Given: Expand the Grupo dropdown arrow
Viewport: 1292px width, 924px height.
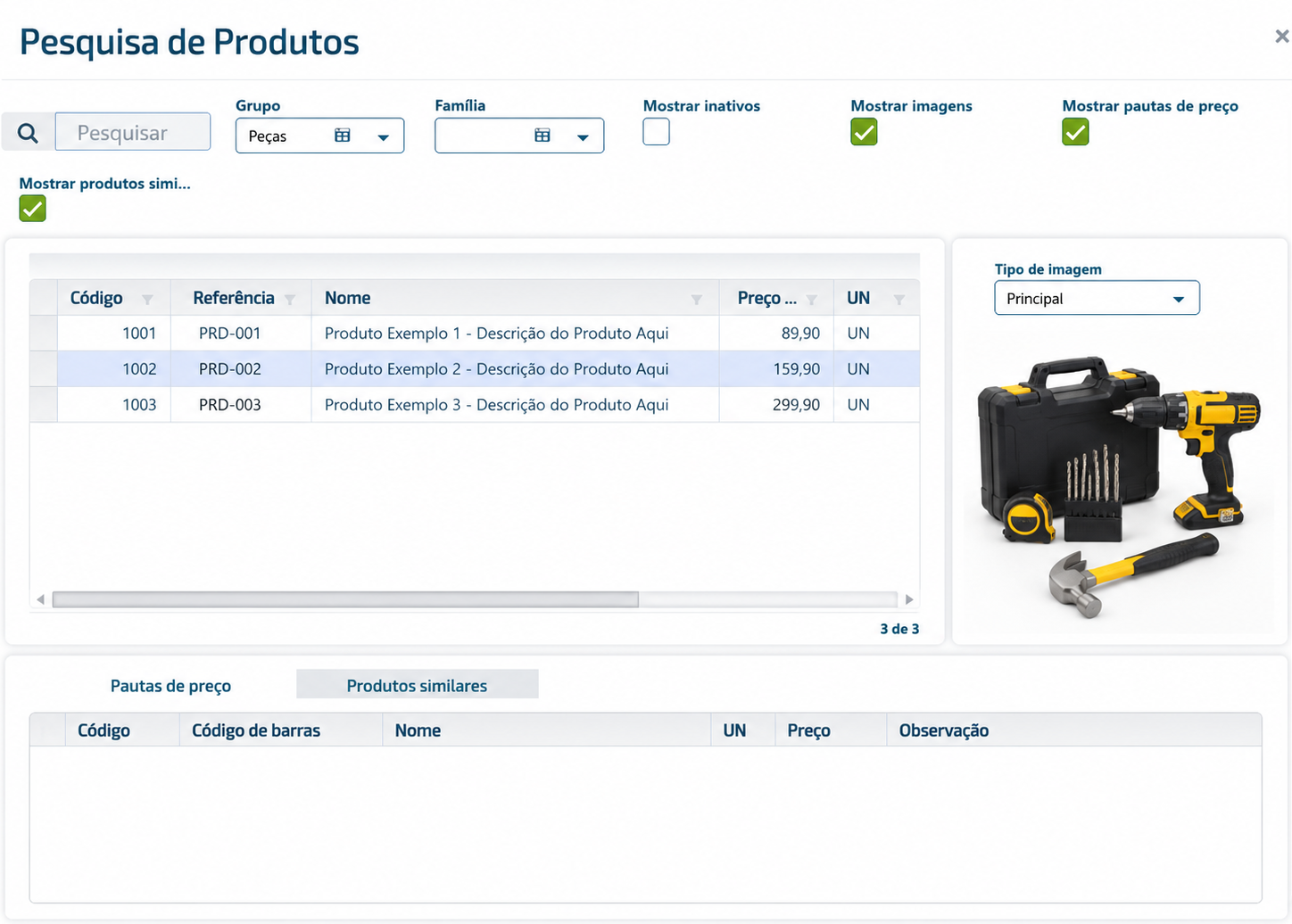Looking at the screenshot, I should tap(384, 137).
